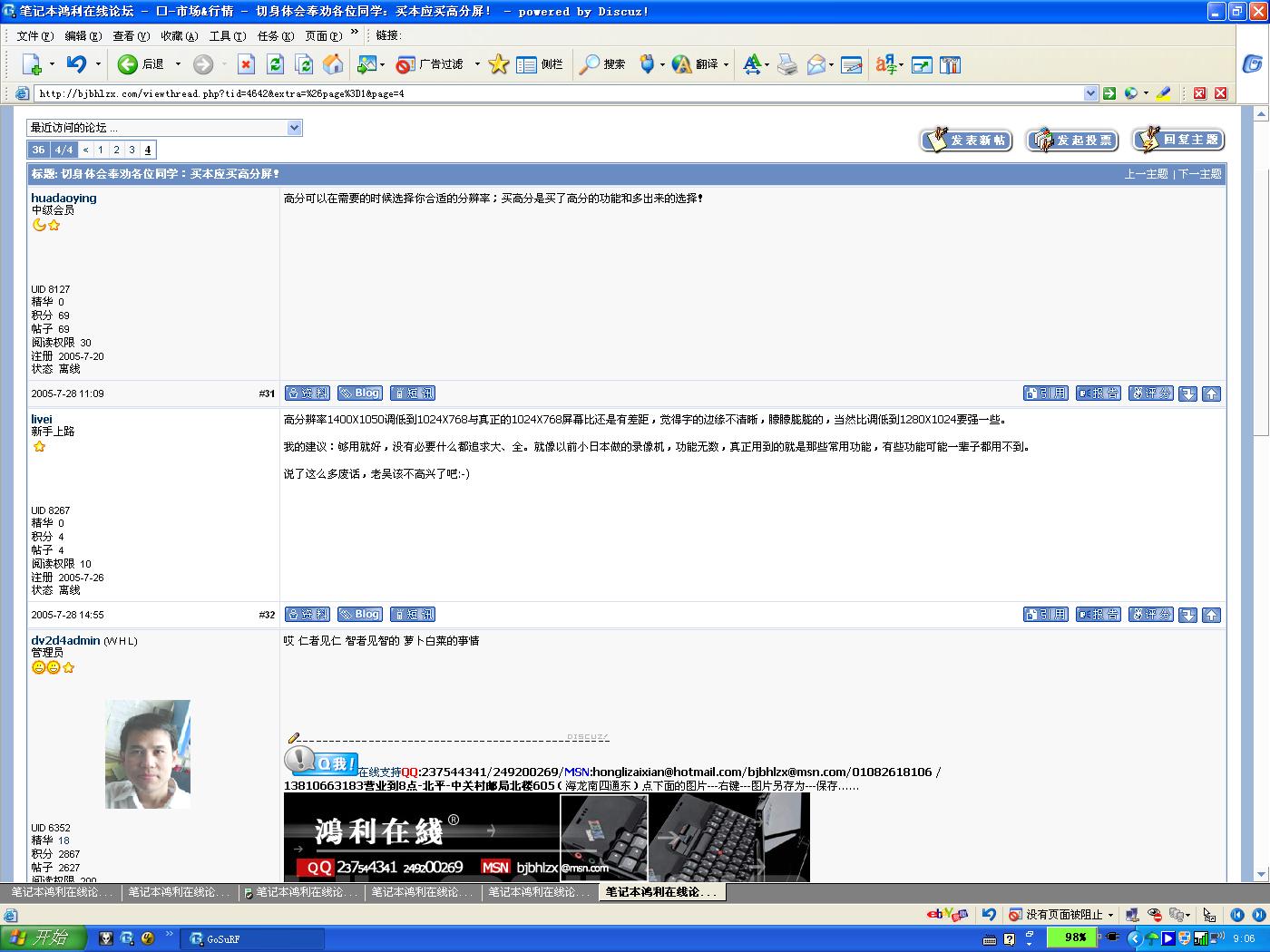Click the green Go arrow beside address bar
Viewport: 1270px width, 952px height.
pyautogui.click(x=1109, y=93)
